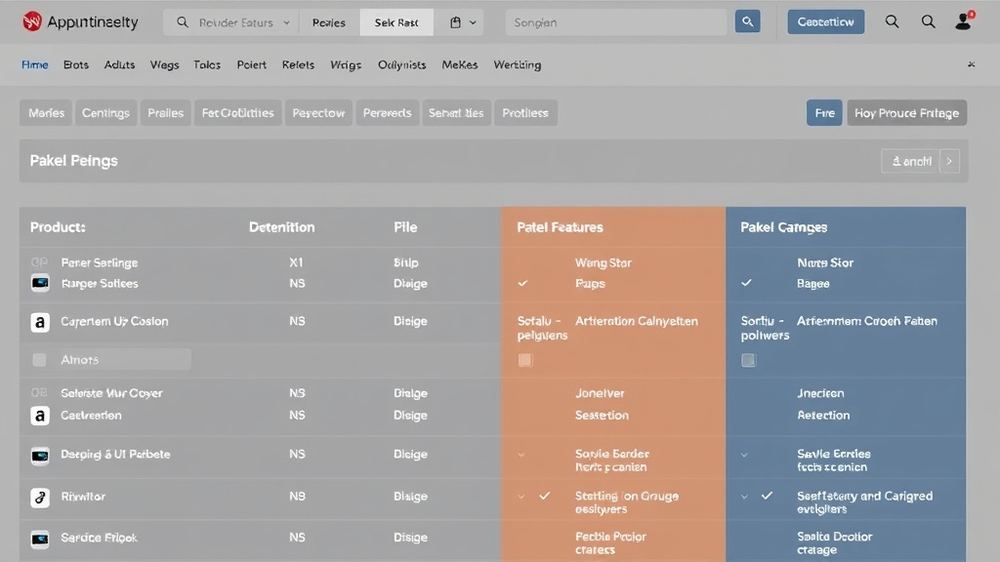This screenshot has width=1000, height=562.
Task: Select the Centings filter chip
Action: click(x=106, y=113)
